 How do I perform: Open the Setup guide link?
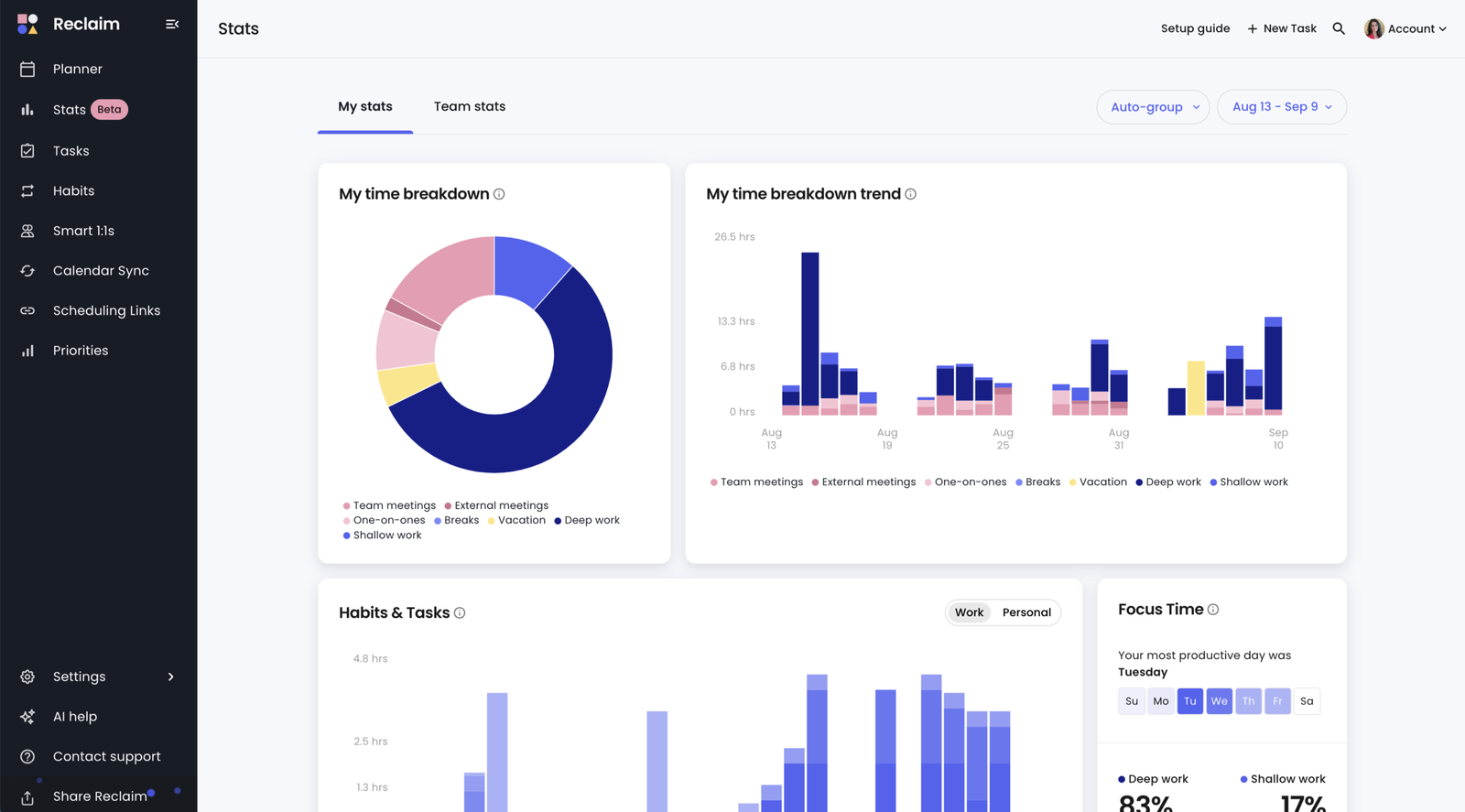[1195, 28]
